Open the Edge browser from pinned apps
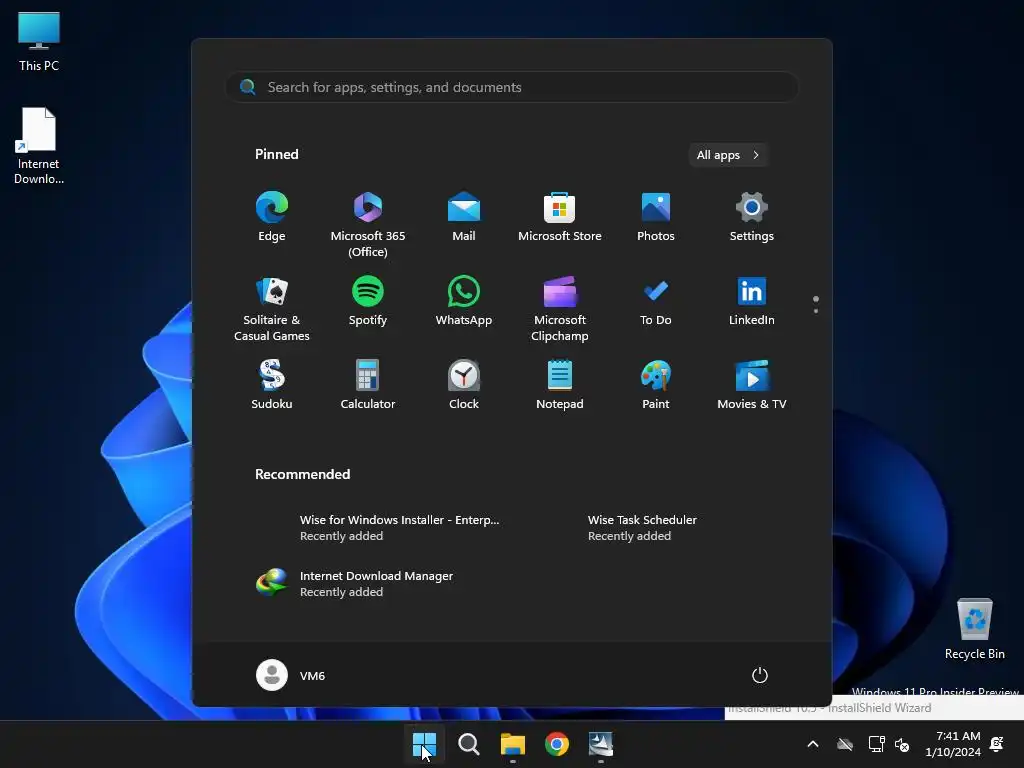The height and width of the screenshot is (768, 1024). pos(272,217)
